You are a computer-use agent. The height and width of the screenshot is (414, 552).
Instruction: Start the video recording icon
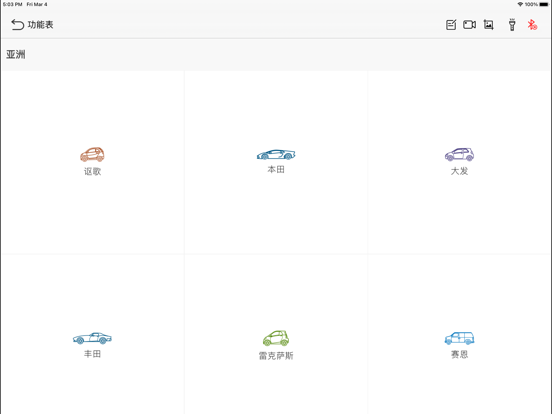point(469,25)
